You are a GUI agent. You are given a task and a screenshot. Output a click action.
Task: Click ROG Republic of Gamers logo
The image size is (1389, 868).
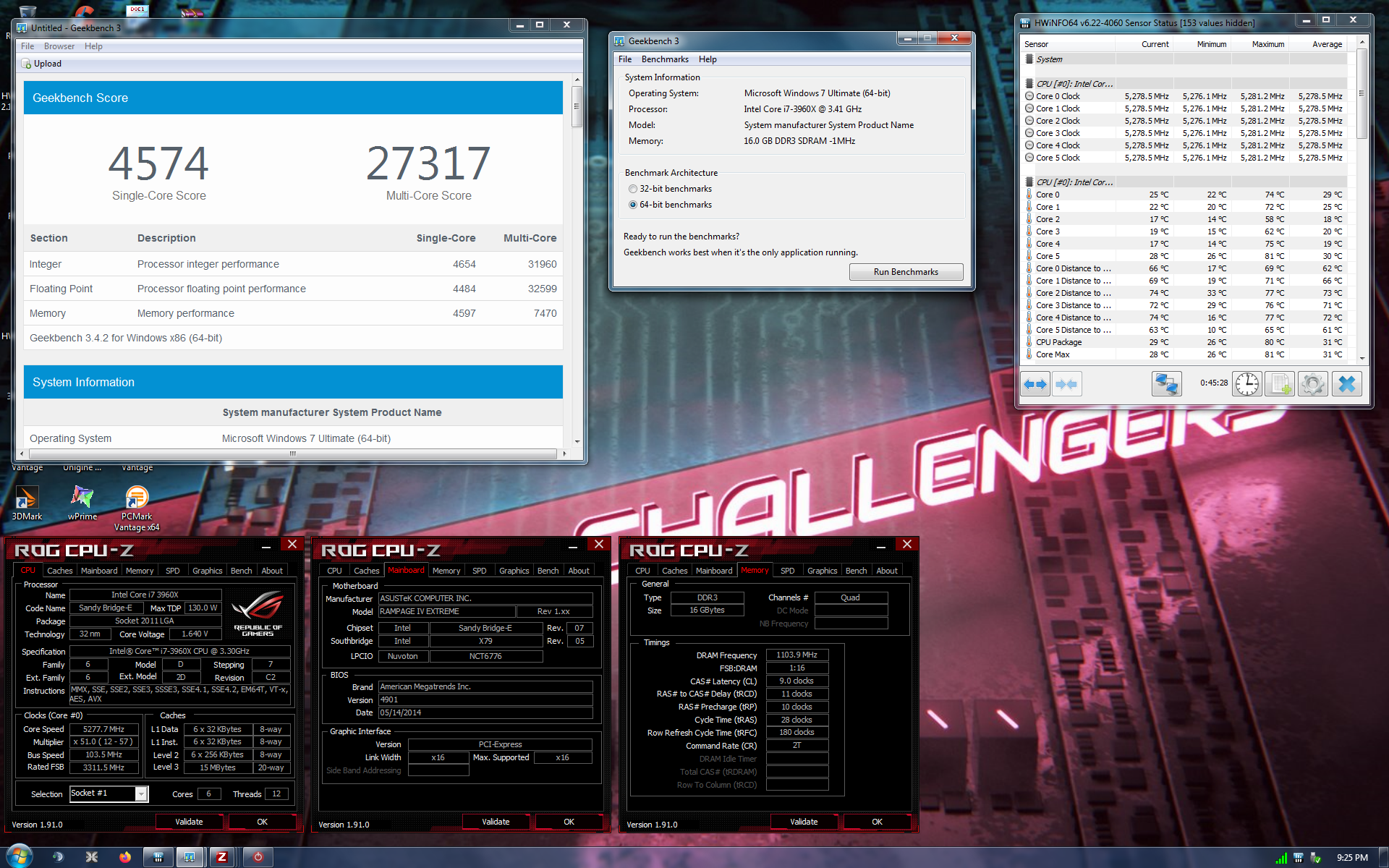point(258,614)
